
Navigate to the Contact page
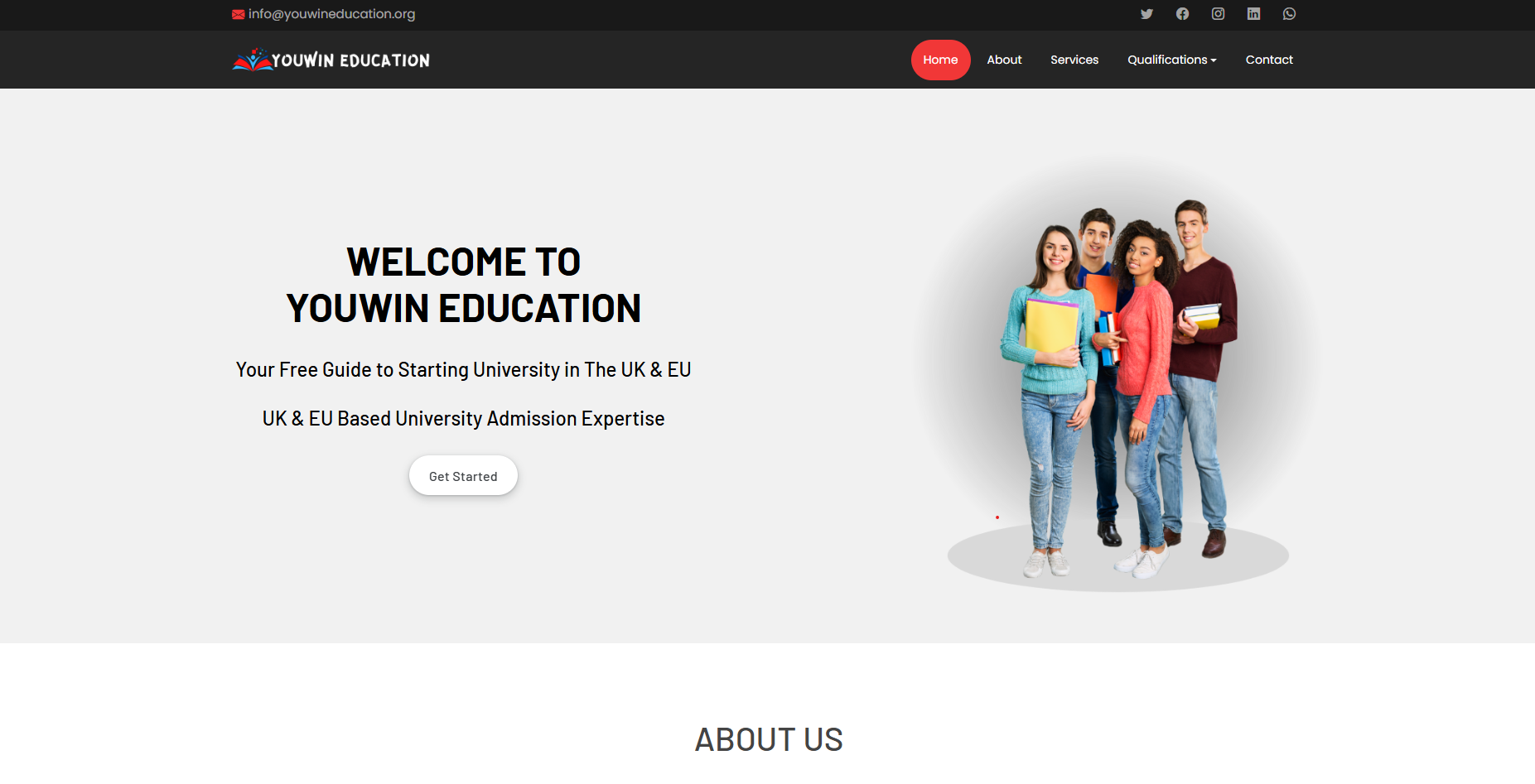[1269, 60]
